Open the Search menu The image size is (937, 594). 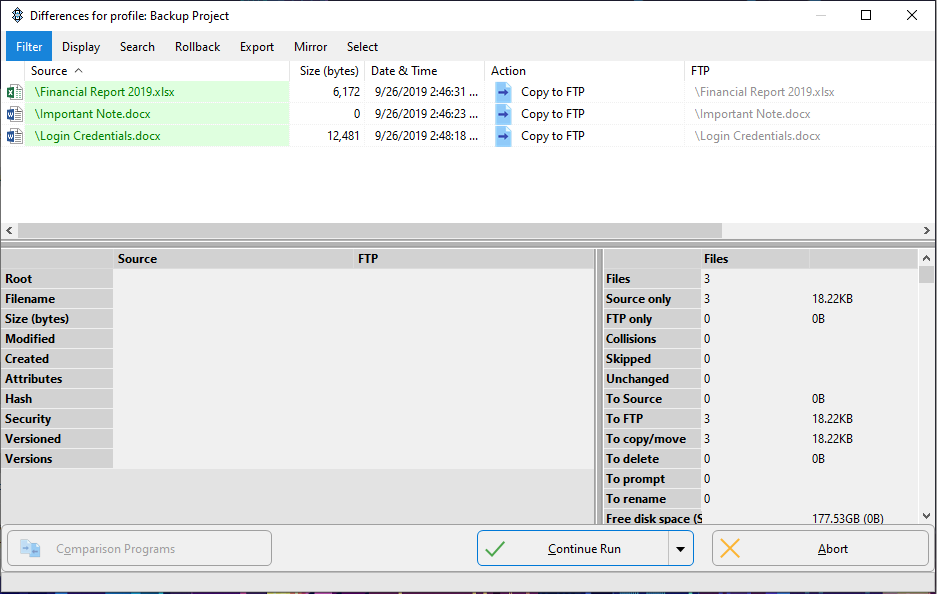pyautogui.click(x=137, y=47)
